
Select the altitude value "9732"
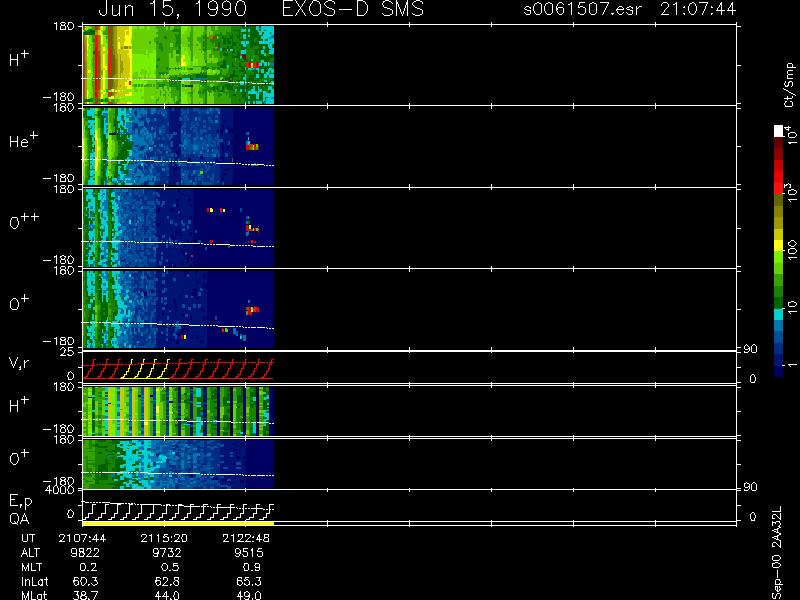[167, 553]
